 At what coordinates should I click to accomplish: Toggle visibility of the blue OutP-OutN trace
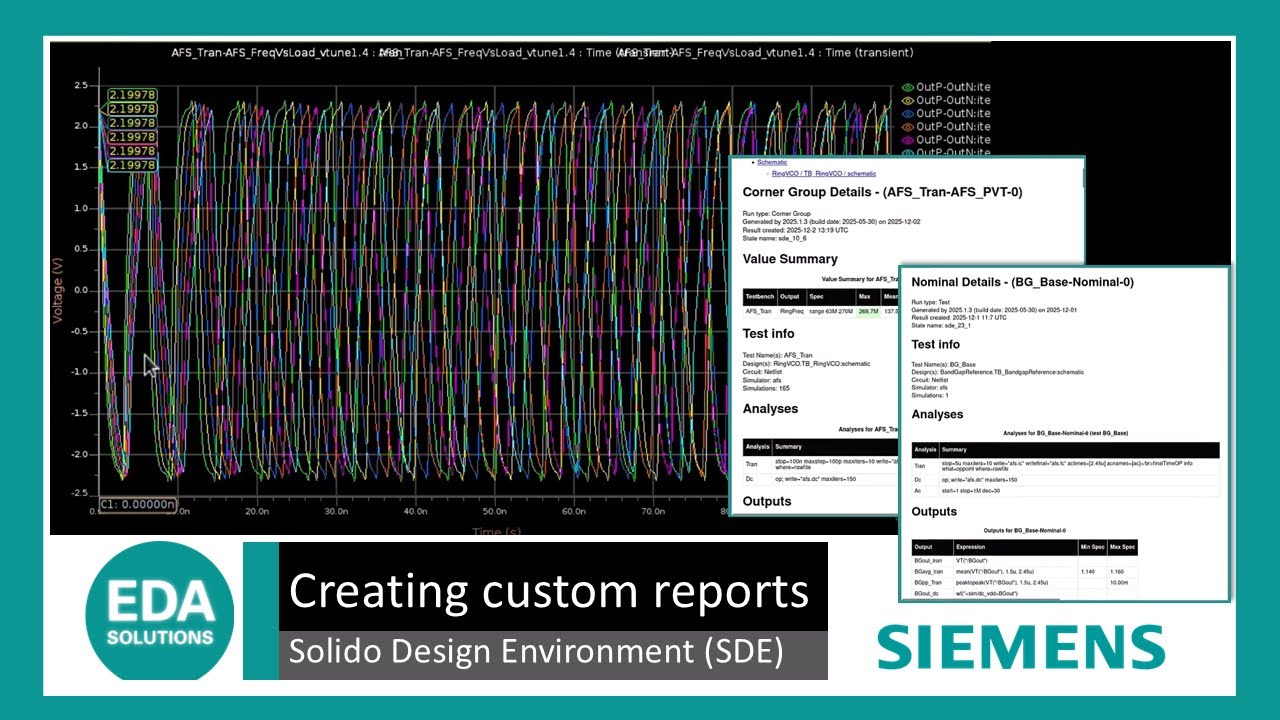tap(908, 113)
